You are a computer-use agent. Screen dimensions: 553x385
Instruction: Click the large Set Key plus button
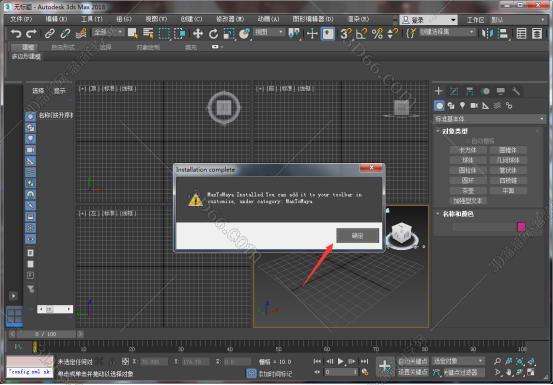pyautogui.click(x=385, y=367)
